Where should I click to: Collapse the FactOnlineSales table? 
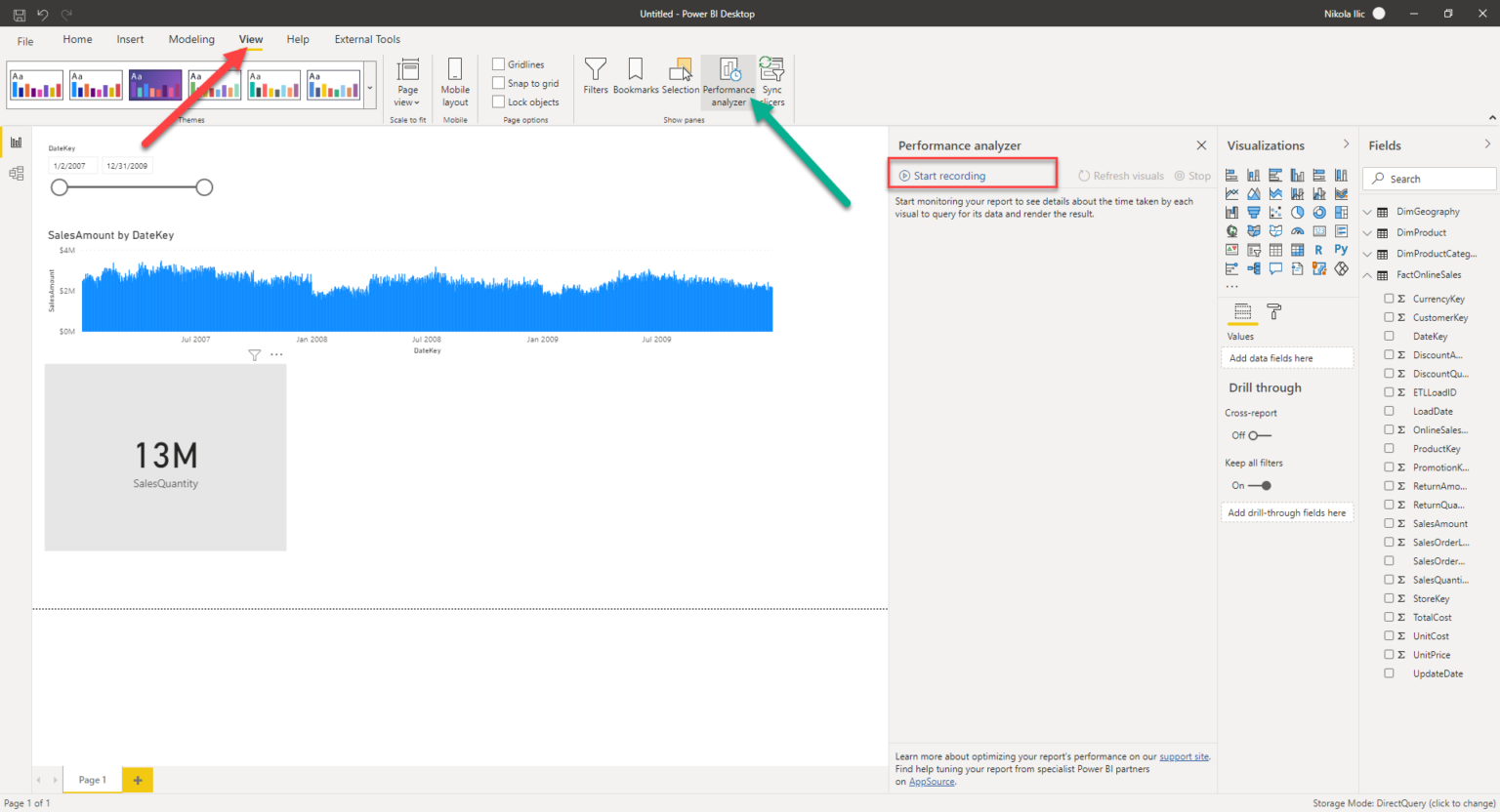(1366, 274)
